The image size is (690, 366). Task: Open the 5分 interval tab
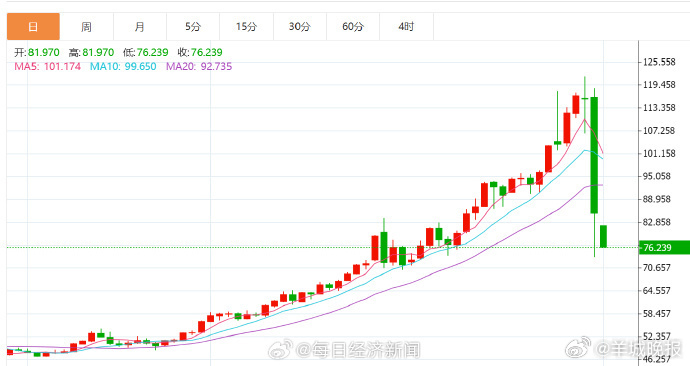point(193,27)
